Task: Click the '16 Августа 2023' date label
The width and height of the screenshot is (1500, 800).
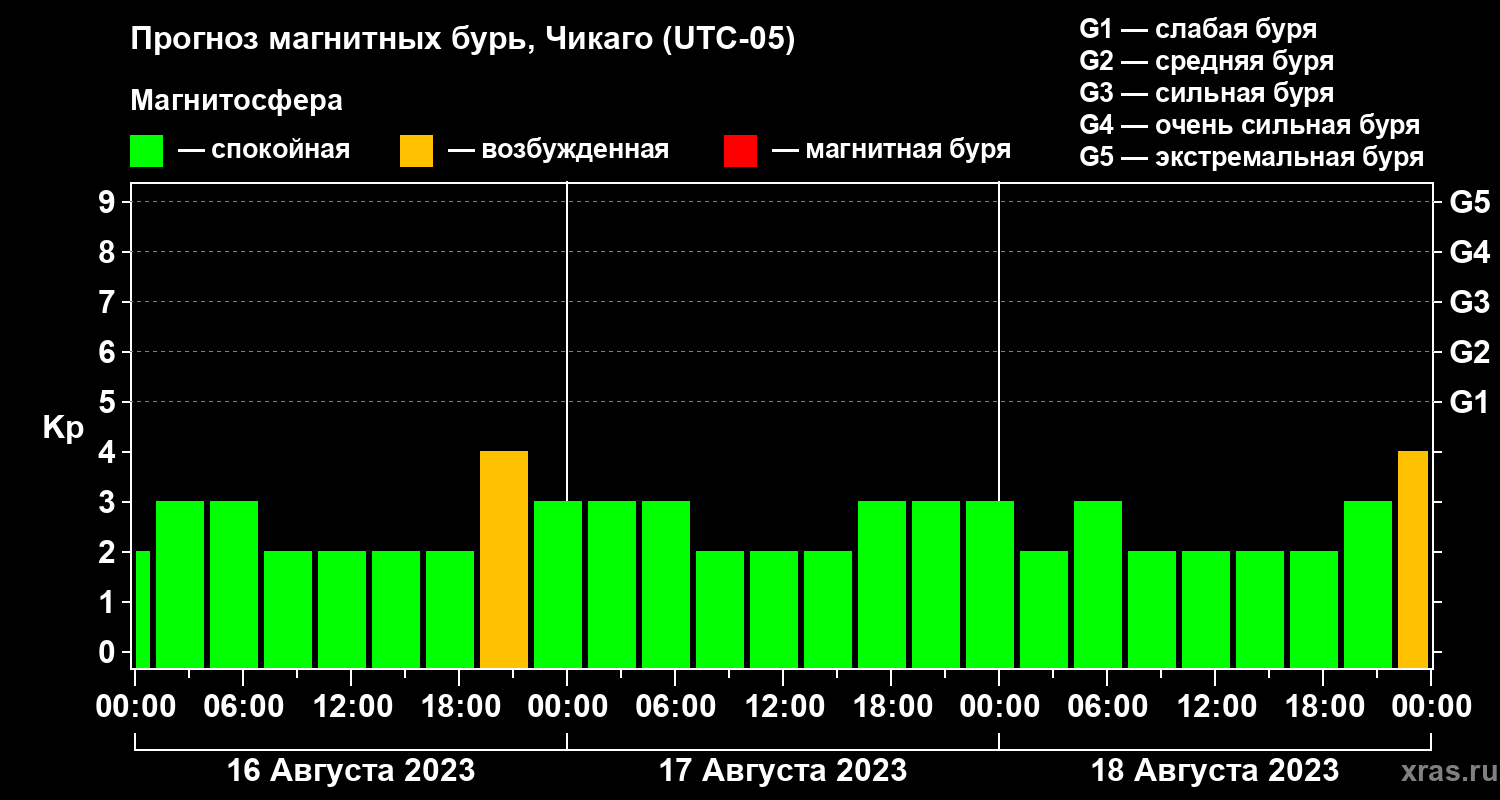Action: click(351, 771)
